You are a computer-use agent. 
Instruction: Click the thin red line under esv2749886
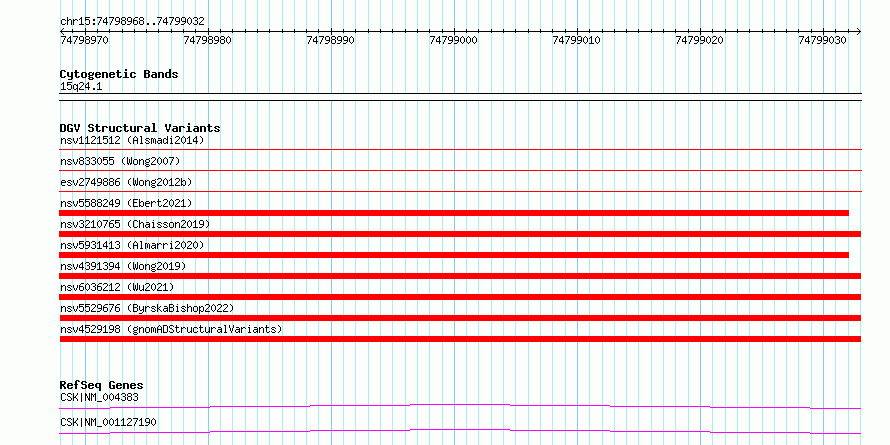coord(460,191)
